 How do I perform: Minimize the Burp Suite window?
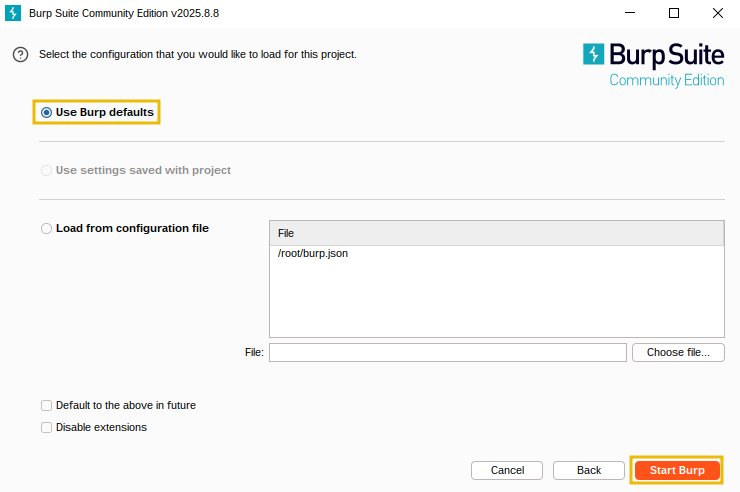tap(630, 13)
